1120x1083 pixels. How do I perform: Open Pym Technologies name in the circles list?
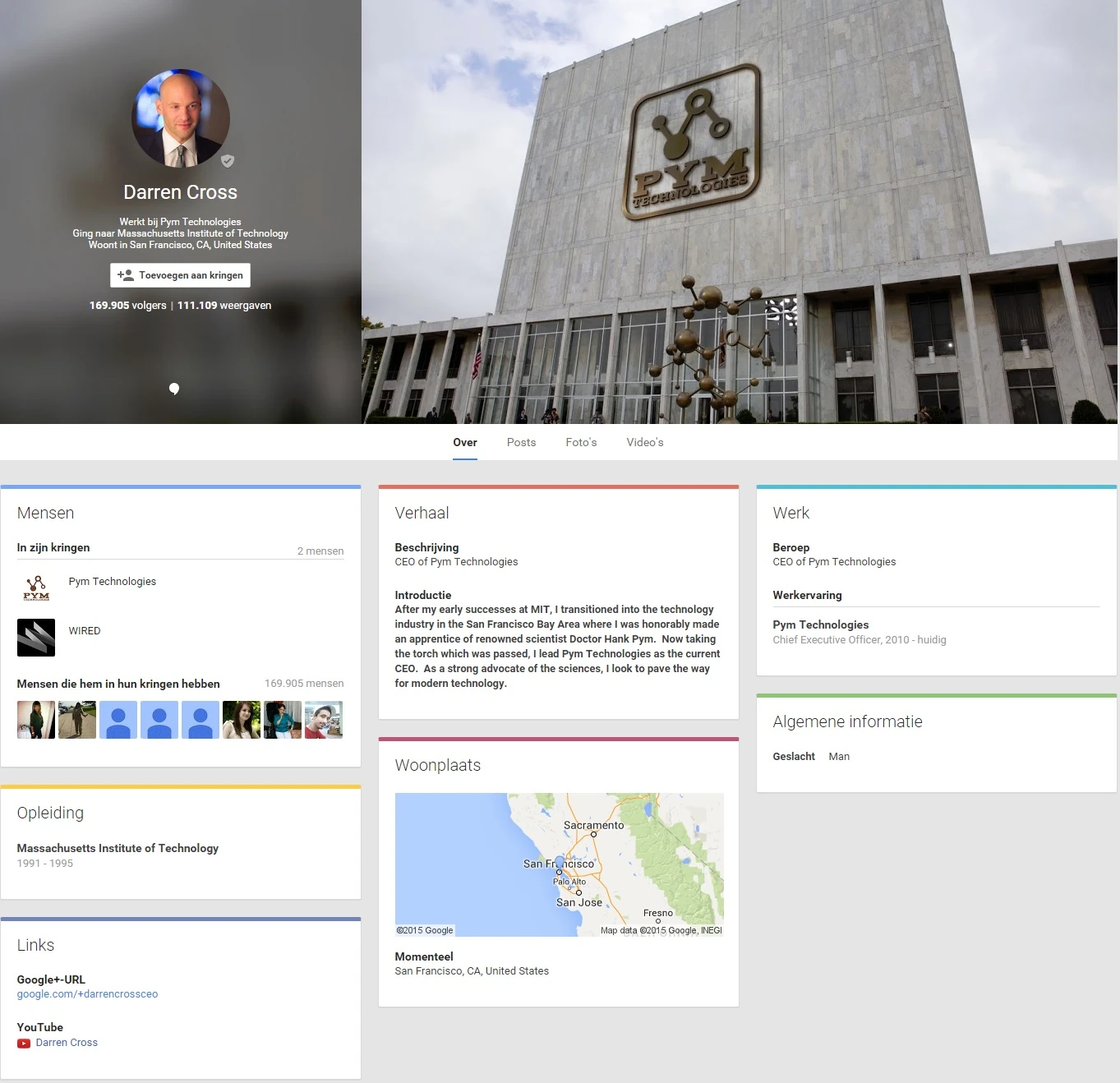113,582
